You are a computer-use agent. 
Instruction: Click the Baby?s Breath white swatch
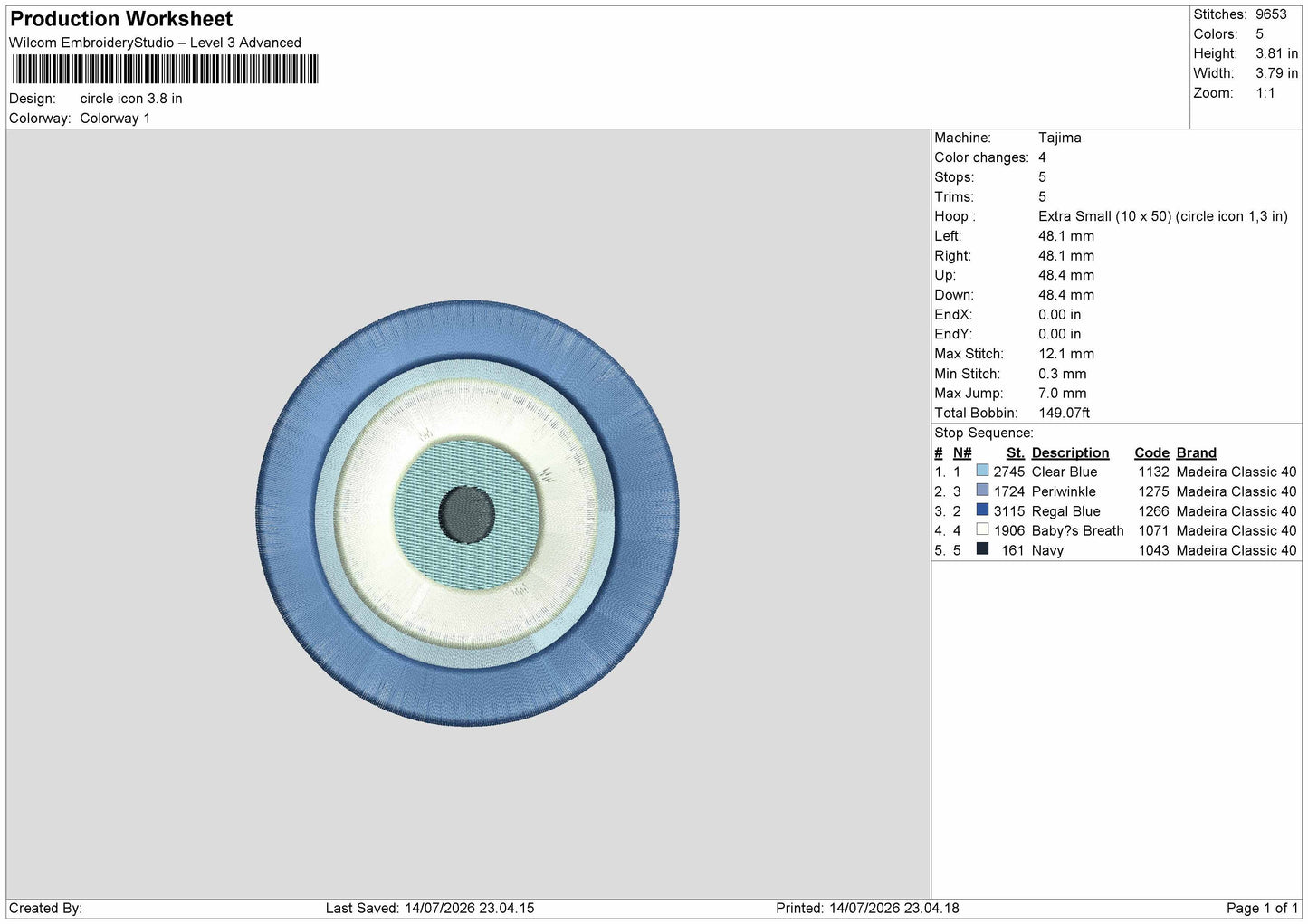click(982, 529)
